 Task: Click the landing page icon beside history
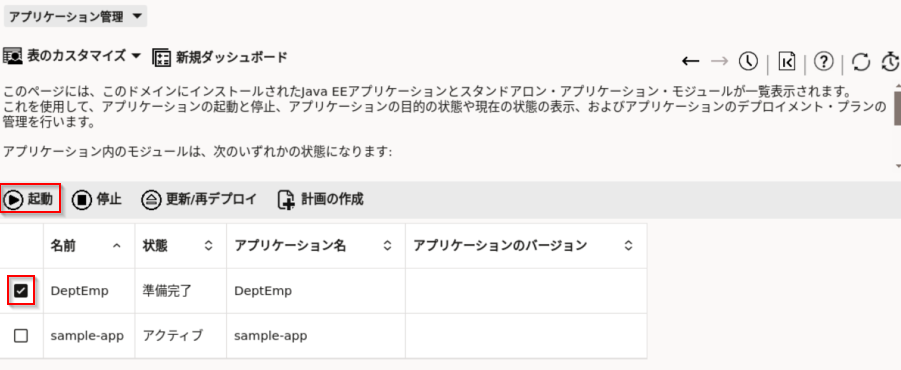[787, 61]
